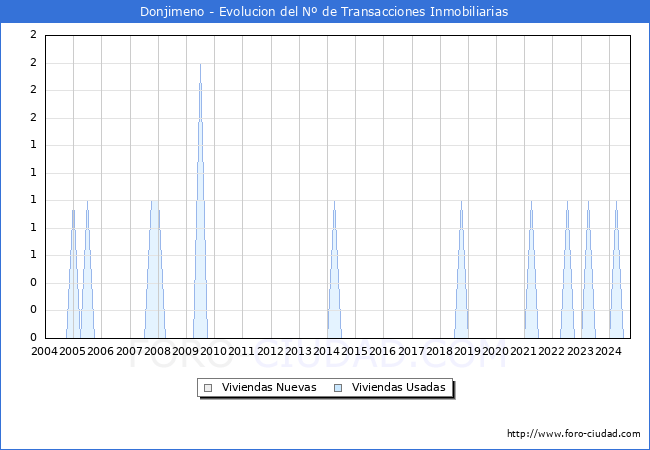Select the last peak in 2024

click(x=616, y=203)
